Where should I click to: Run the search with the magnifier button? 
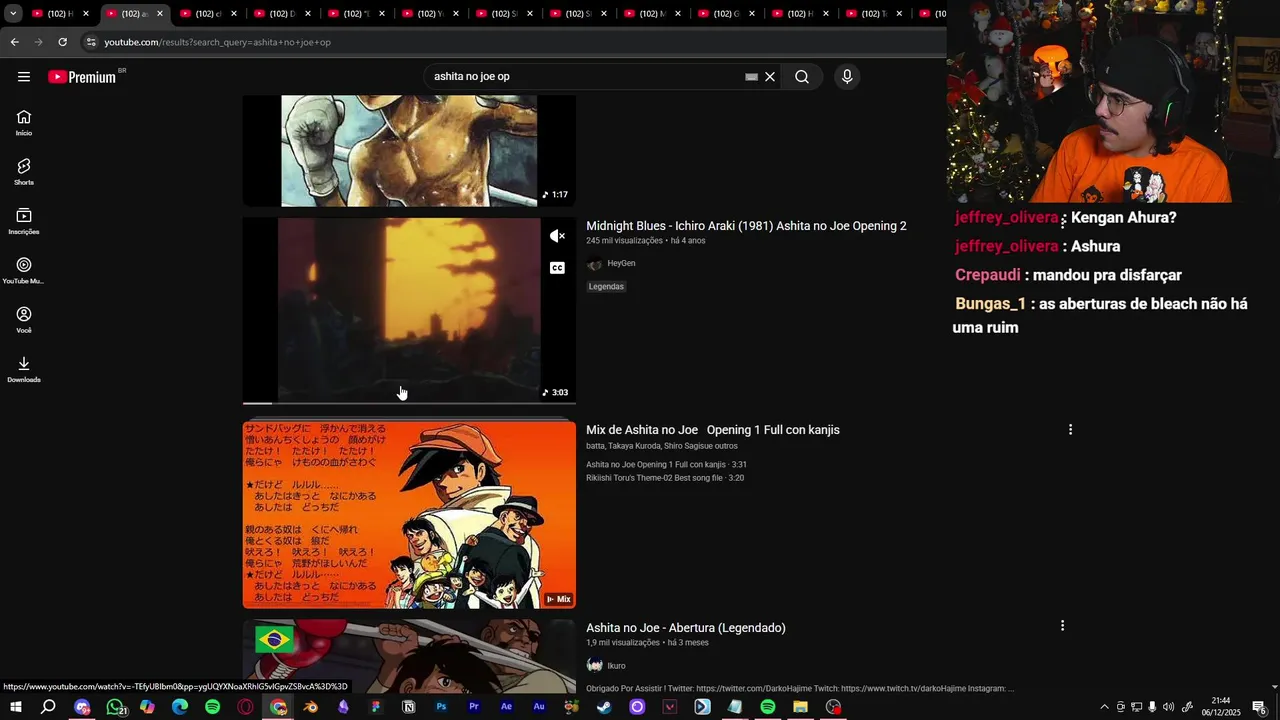pyautogui.click(x=802, y=77)
